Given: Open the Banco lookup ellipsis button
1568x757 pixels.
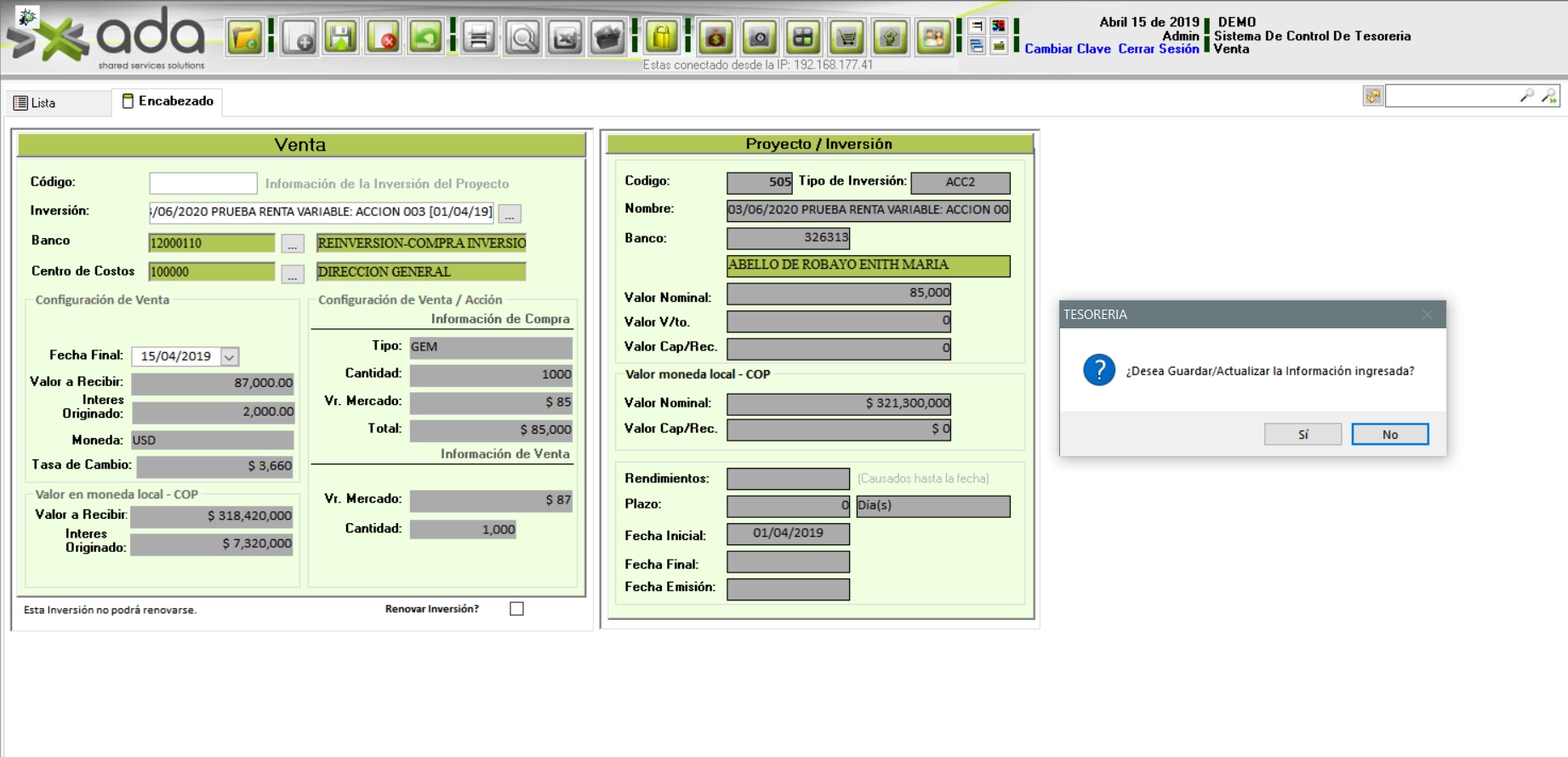Looking at the screenshot, I should click(x=293, y=244).
